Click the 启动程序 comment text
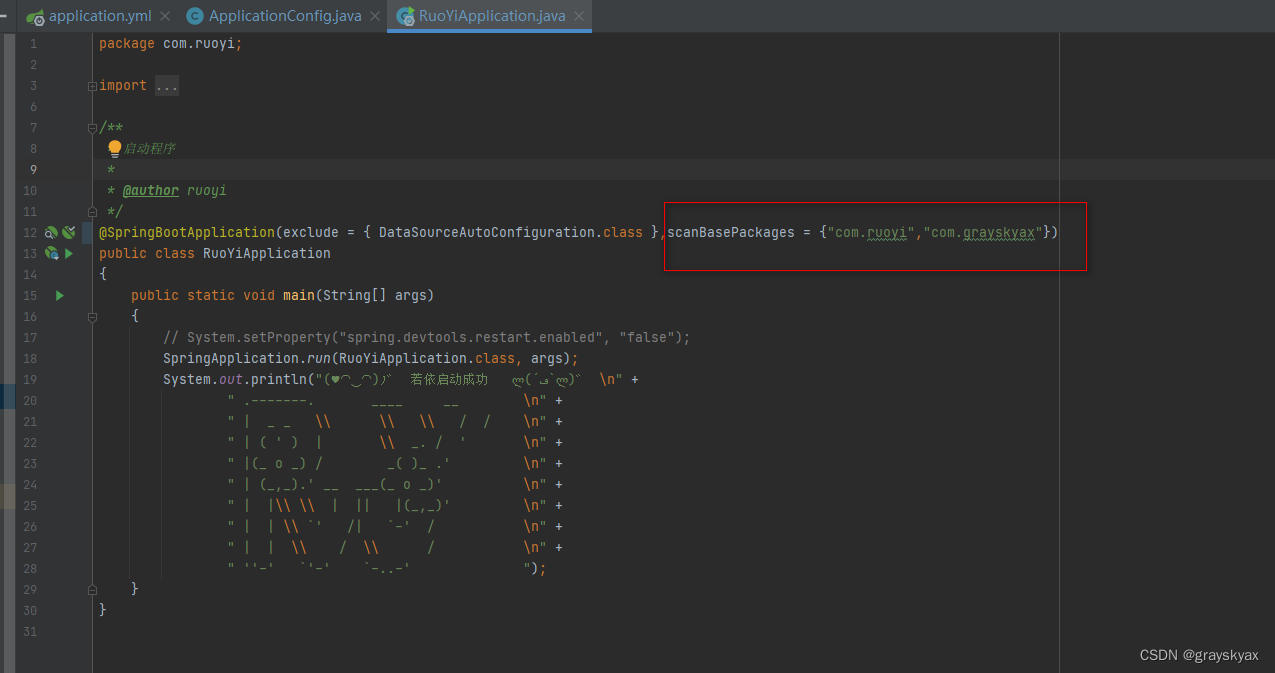This screenshot has width=1275, height=673. click(149, 148)
